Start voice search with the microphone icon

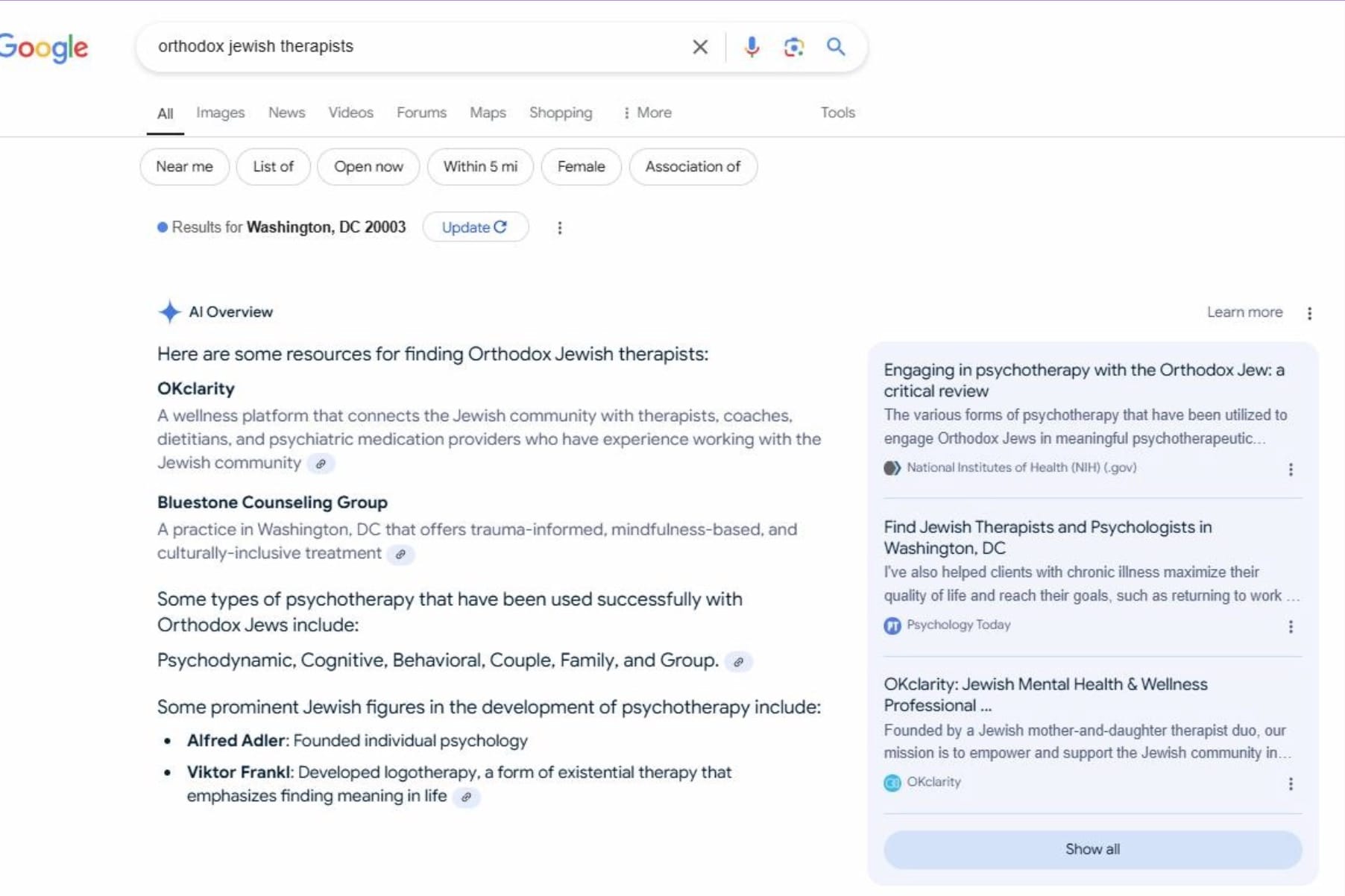(x=752, y=47)
